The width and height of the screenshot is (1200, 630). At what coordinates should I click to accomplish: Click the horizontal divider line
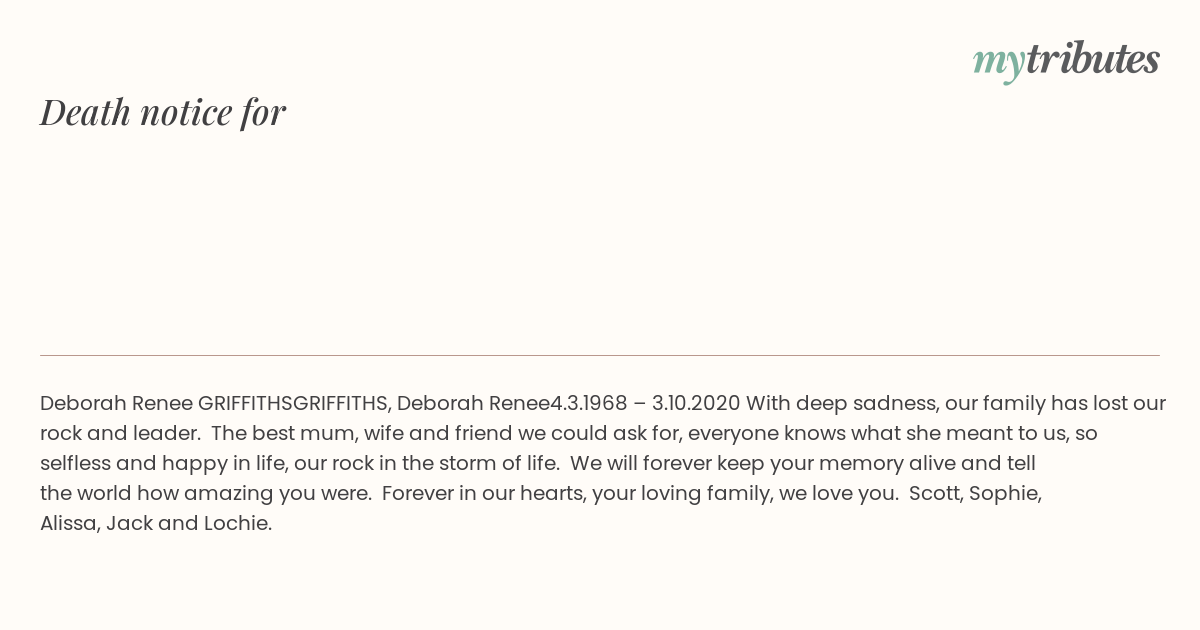tap(600, 355)
